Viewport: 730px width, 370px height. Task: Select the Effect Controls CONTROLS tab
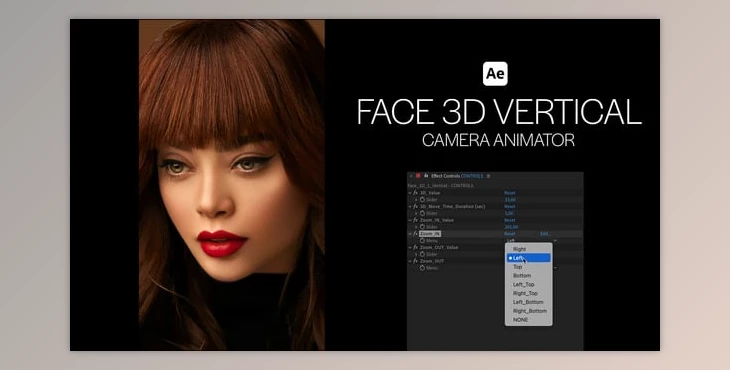(457, 176)
